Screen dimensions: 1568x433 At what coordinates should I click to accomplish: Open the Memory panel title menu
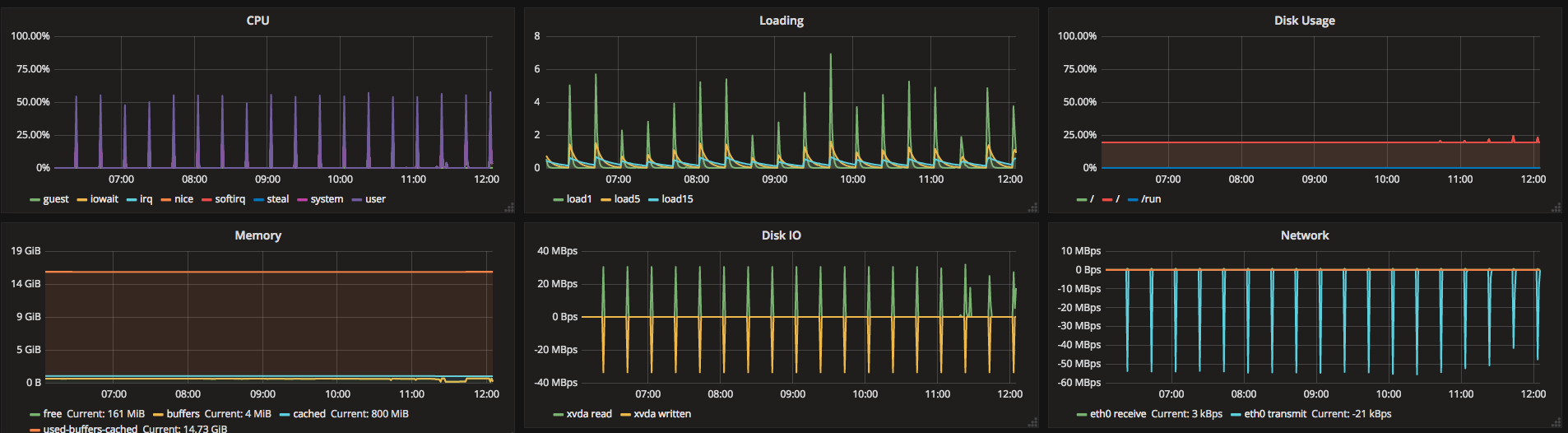point(257,235)
